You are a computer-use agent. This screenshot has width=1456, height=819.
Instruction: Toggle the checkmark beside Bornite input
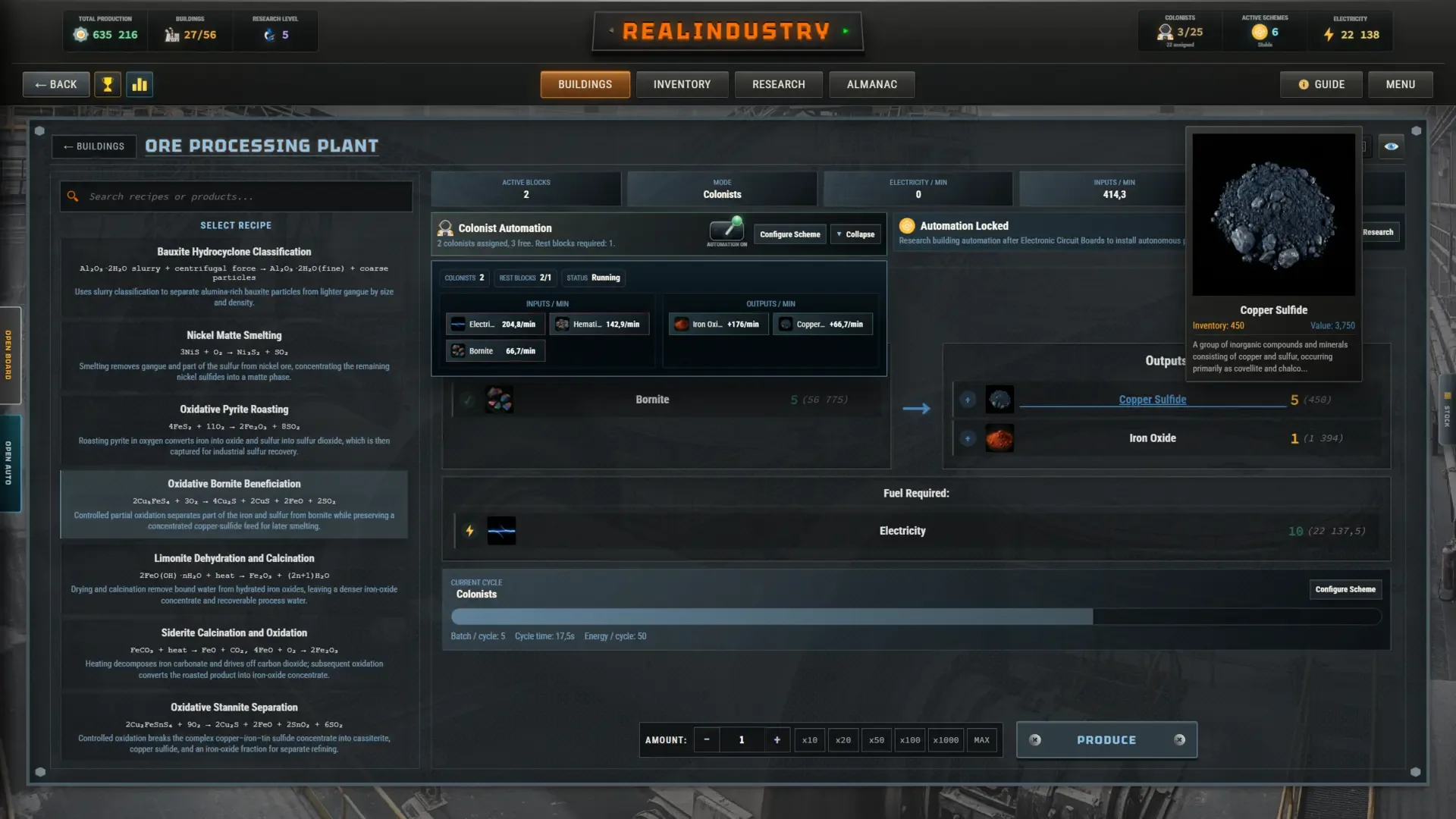468,400
